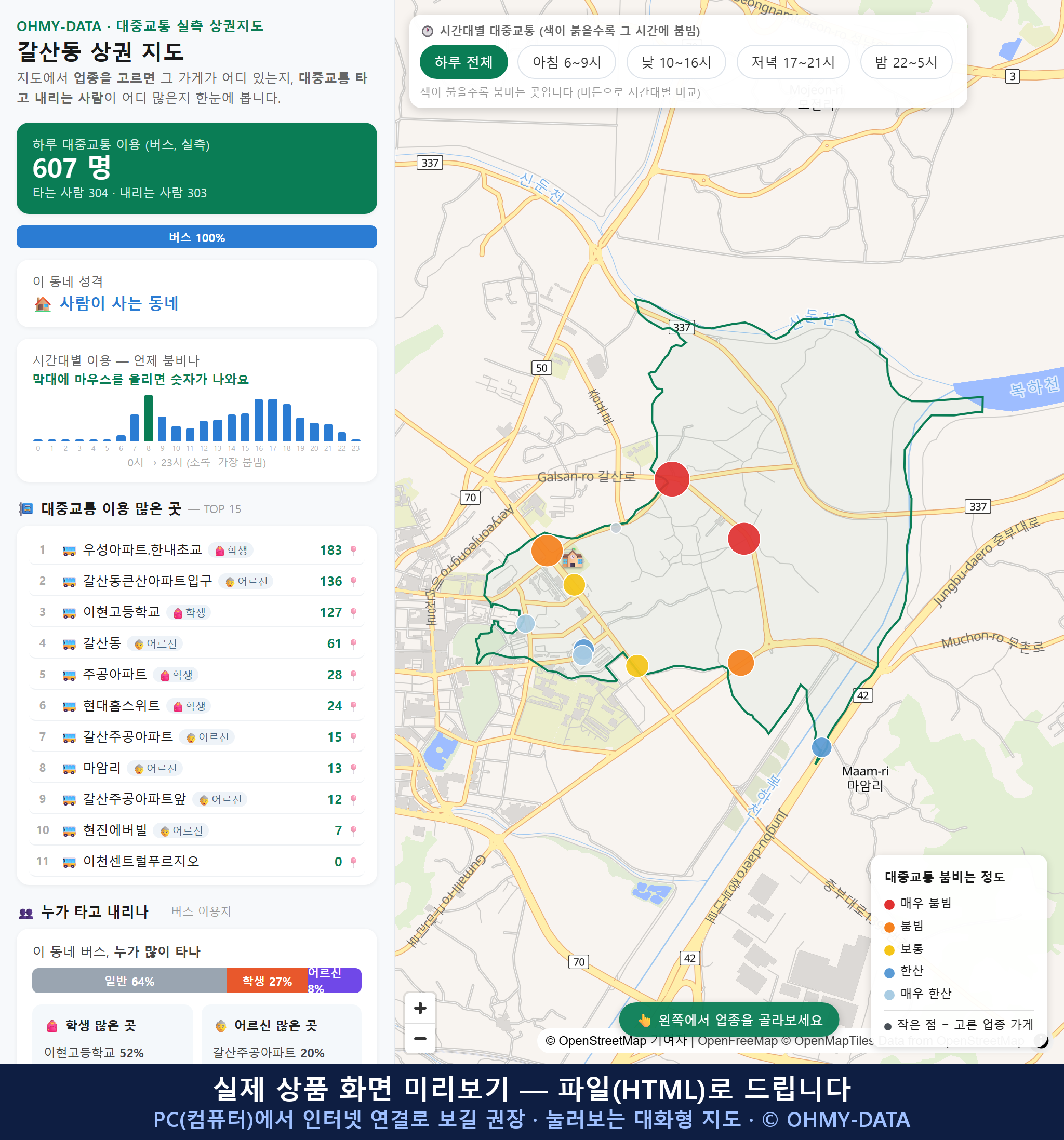Image resolution: width=1064 pixels, height=1140 pixels.
Task: Click the 어르신 8% purple segment
Action: tap(335, 981)
